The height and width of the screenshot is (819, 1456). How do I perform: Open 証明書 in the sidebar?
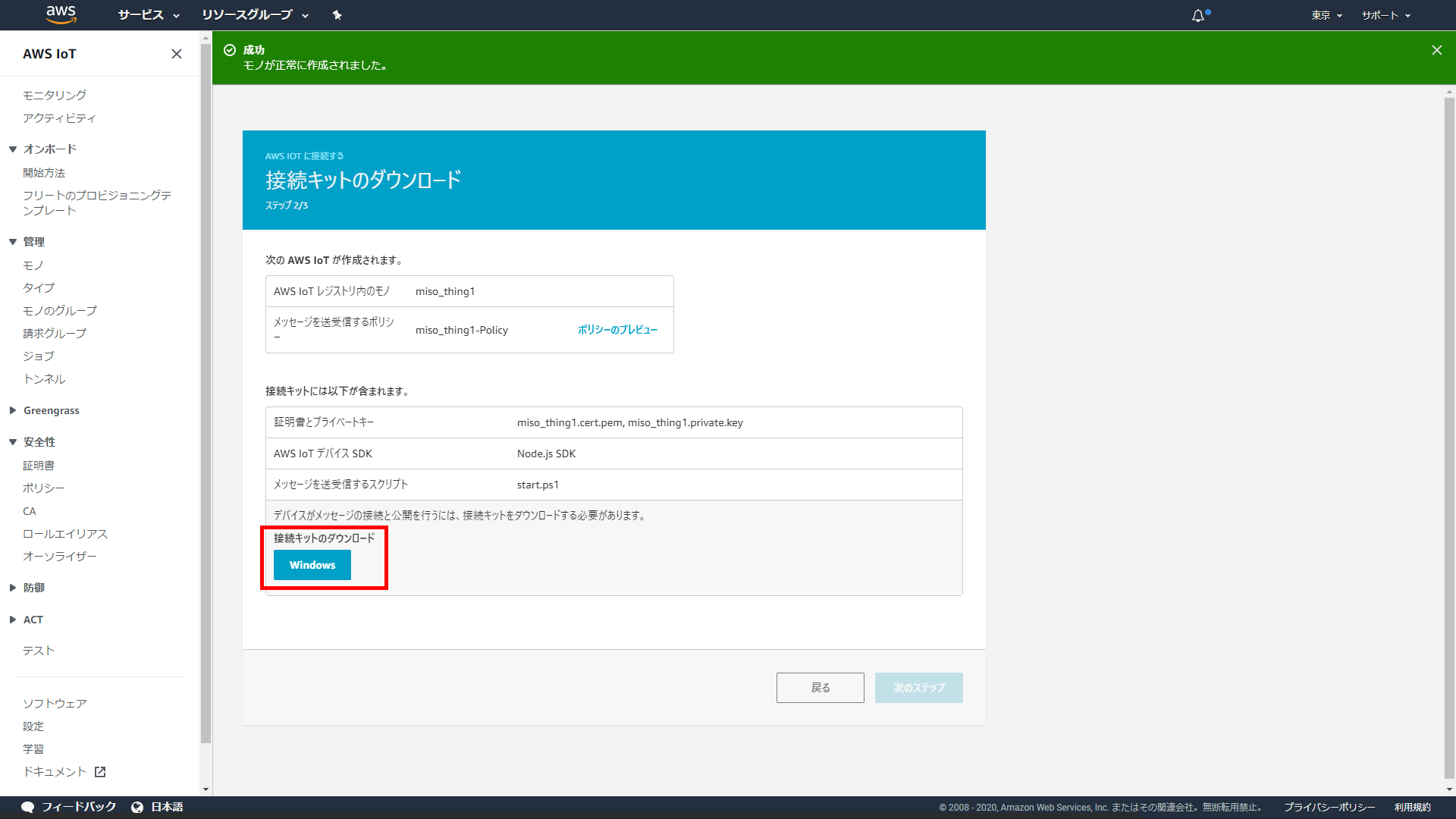click(x=39, y=466)
